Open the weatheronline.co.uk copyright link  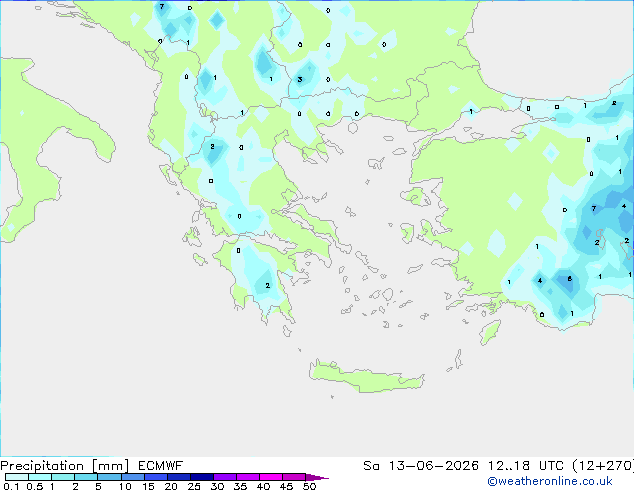coord(549,481)
